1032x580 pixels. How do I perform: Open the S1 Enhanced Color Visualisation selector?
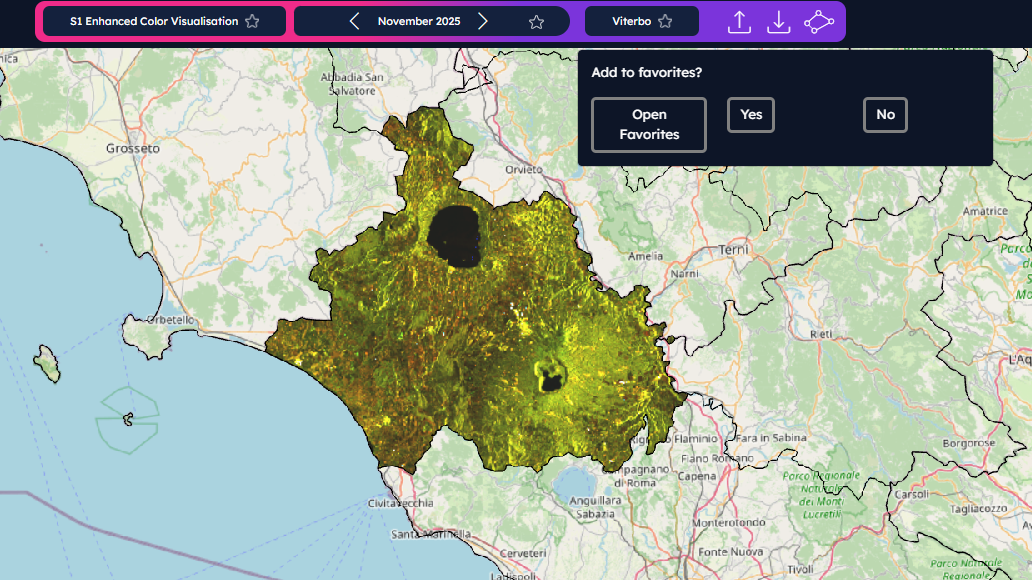click(154, 21)
